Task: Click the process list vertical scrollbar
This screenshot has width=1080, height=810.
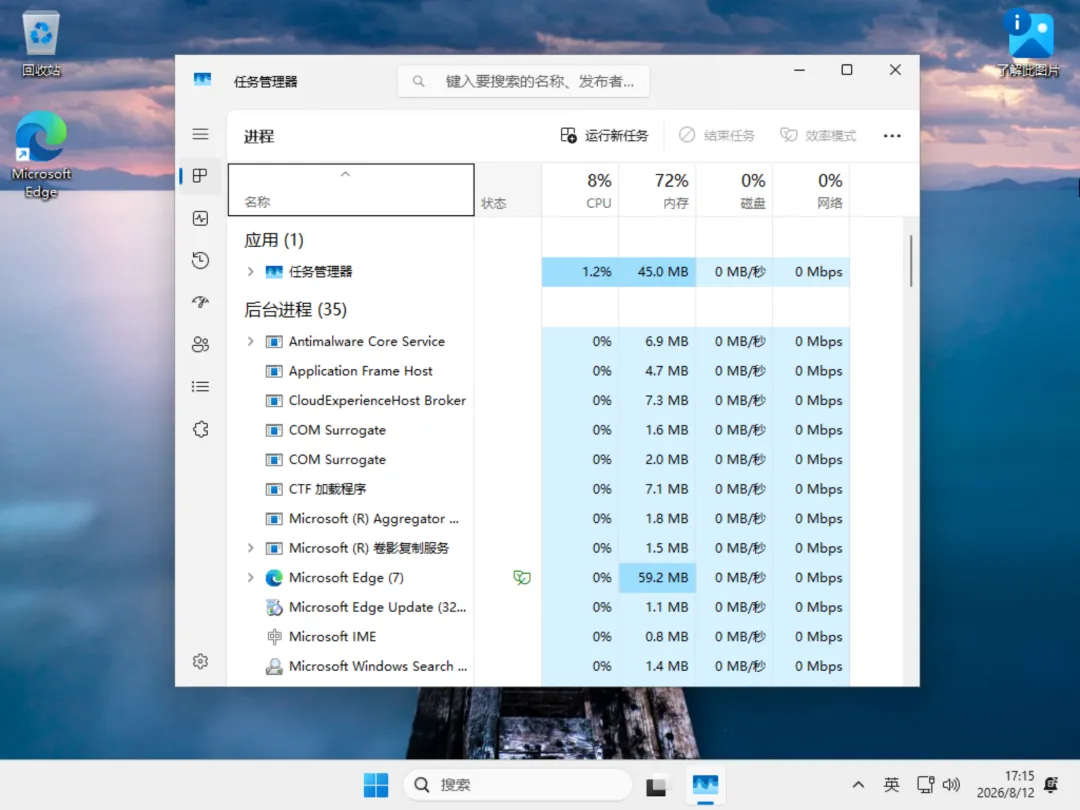Action: click(x=911, y=260)
